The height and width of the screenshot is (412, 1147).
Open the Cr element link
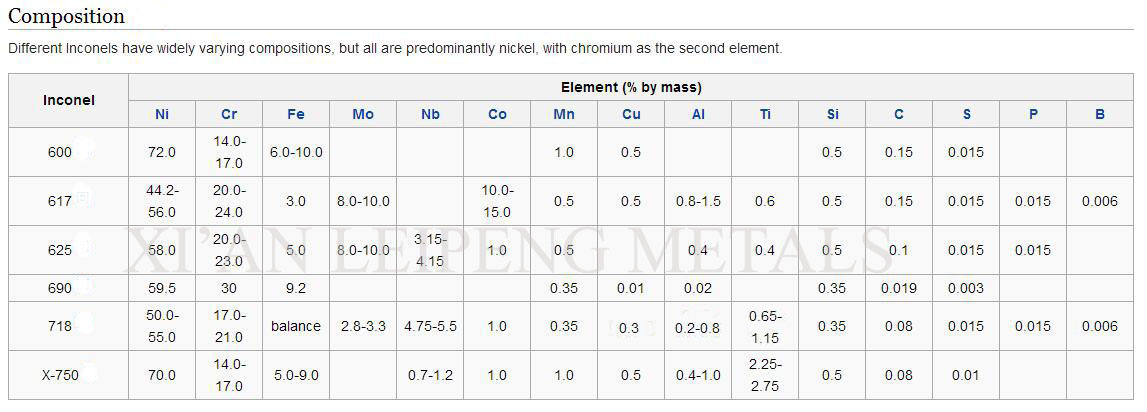pos(229,114)
